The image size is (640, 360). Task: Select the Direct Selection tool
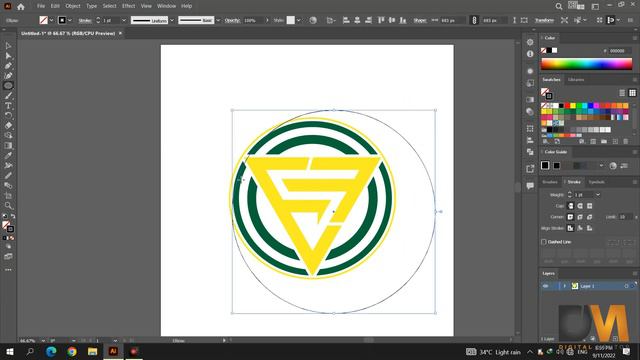(x=8, y=56)
